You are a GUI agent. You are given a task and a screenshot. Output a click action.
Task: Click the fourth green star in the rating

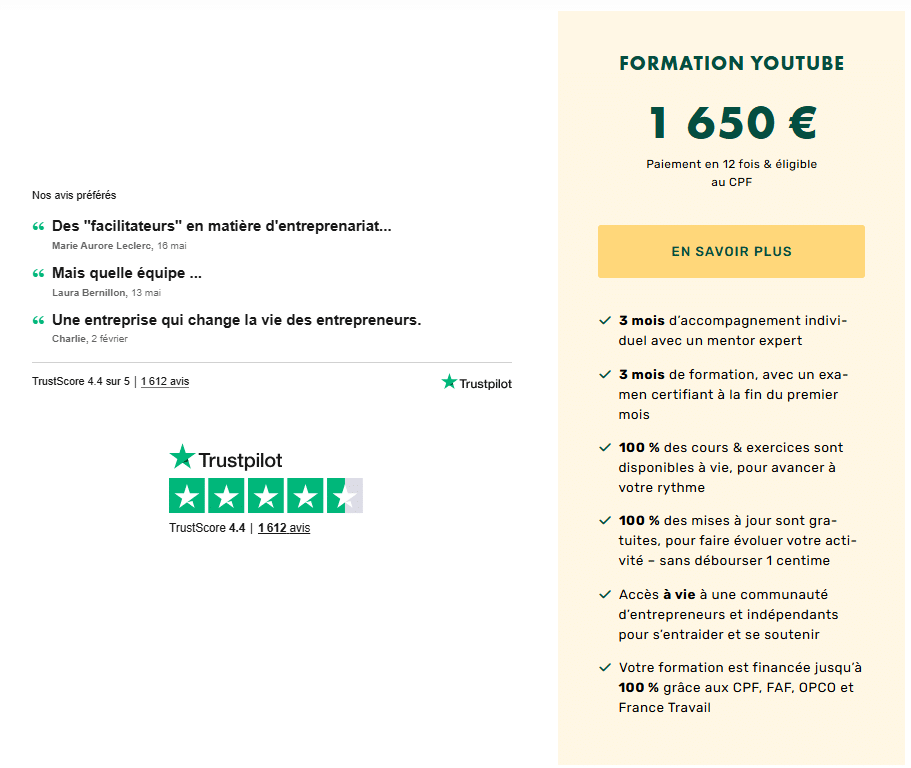click(x=305, y=496)
